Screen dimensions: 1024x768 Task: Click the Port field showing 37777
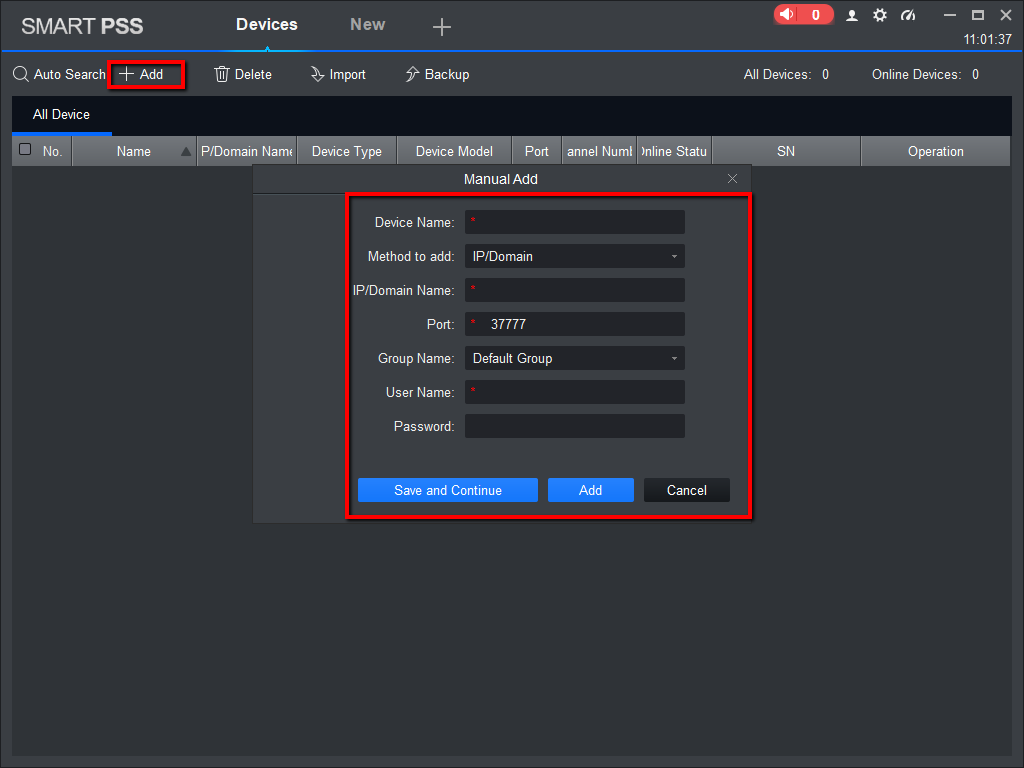pyautogui.click(x=575, y=324)
